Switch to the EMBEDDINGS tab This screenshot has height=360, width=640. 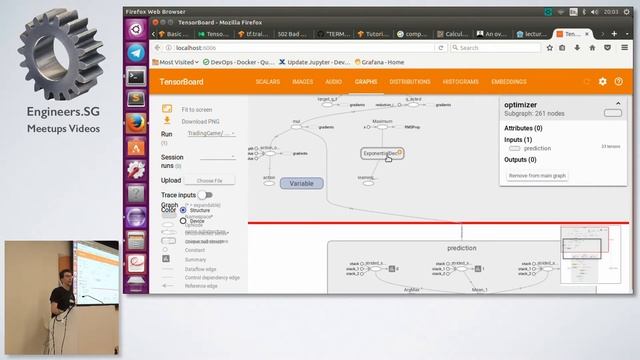tap(509, 82)
